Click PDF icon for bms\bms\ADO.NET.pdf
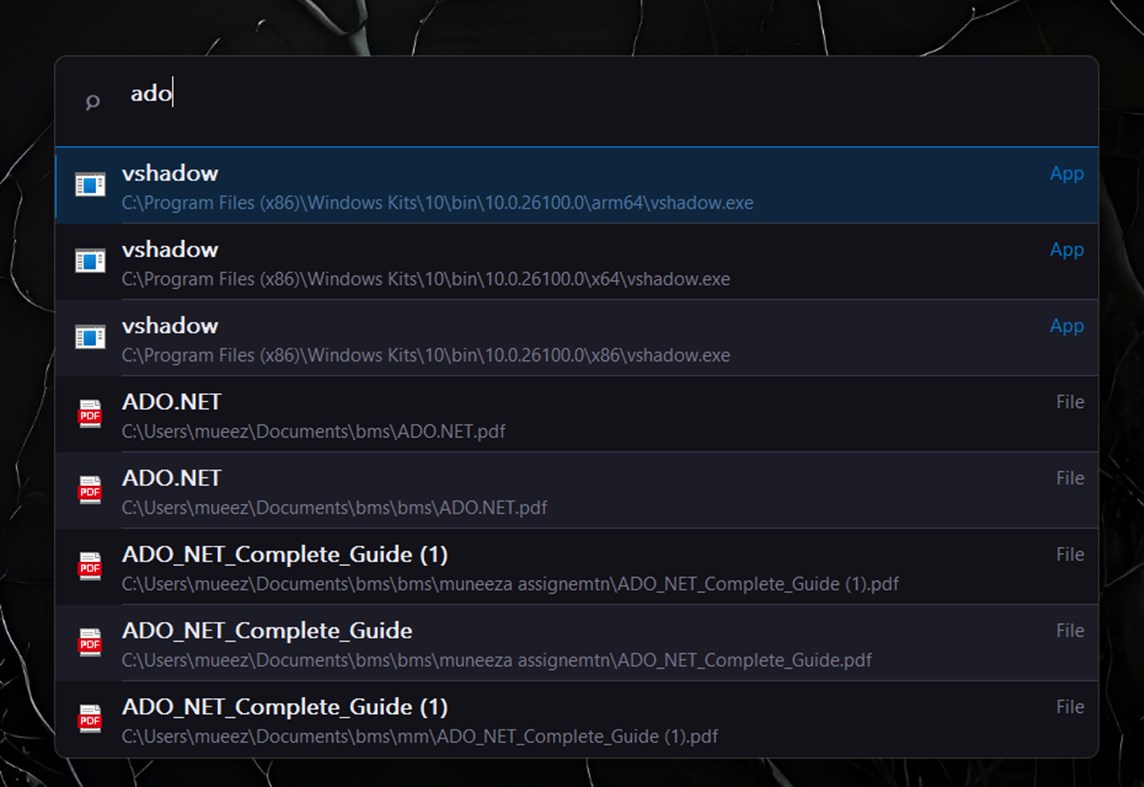Viewport: 1144px width, 787px height. [x=90, y=489]
